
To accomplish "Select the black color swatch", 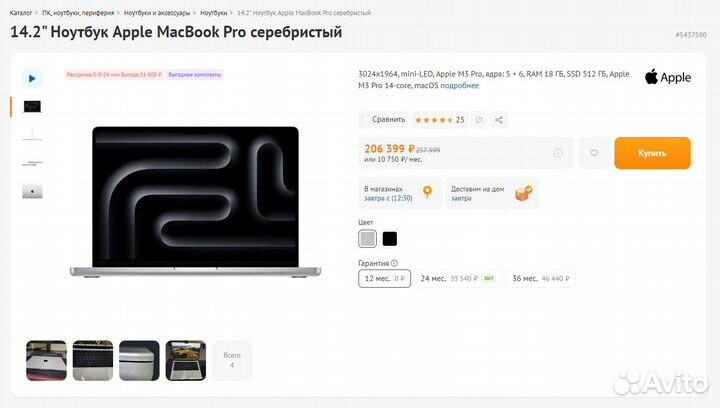I will (x=390, y=239).
